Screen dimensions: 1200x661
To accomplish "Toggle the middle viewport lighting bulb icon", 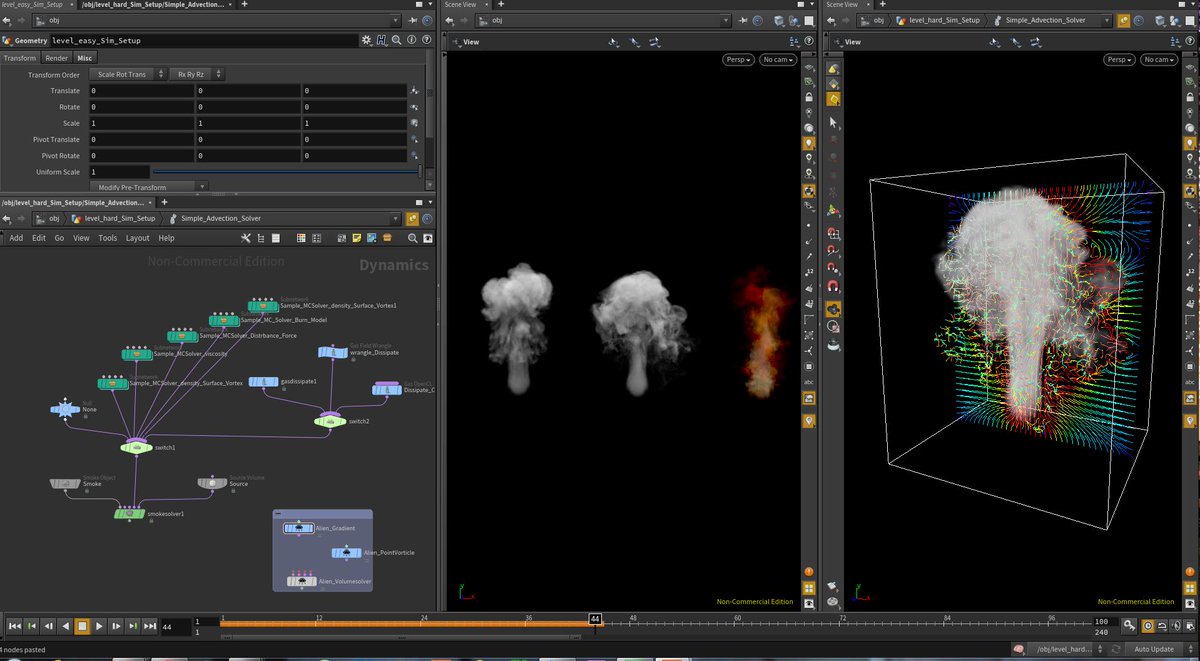I will click(809, 144).
